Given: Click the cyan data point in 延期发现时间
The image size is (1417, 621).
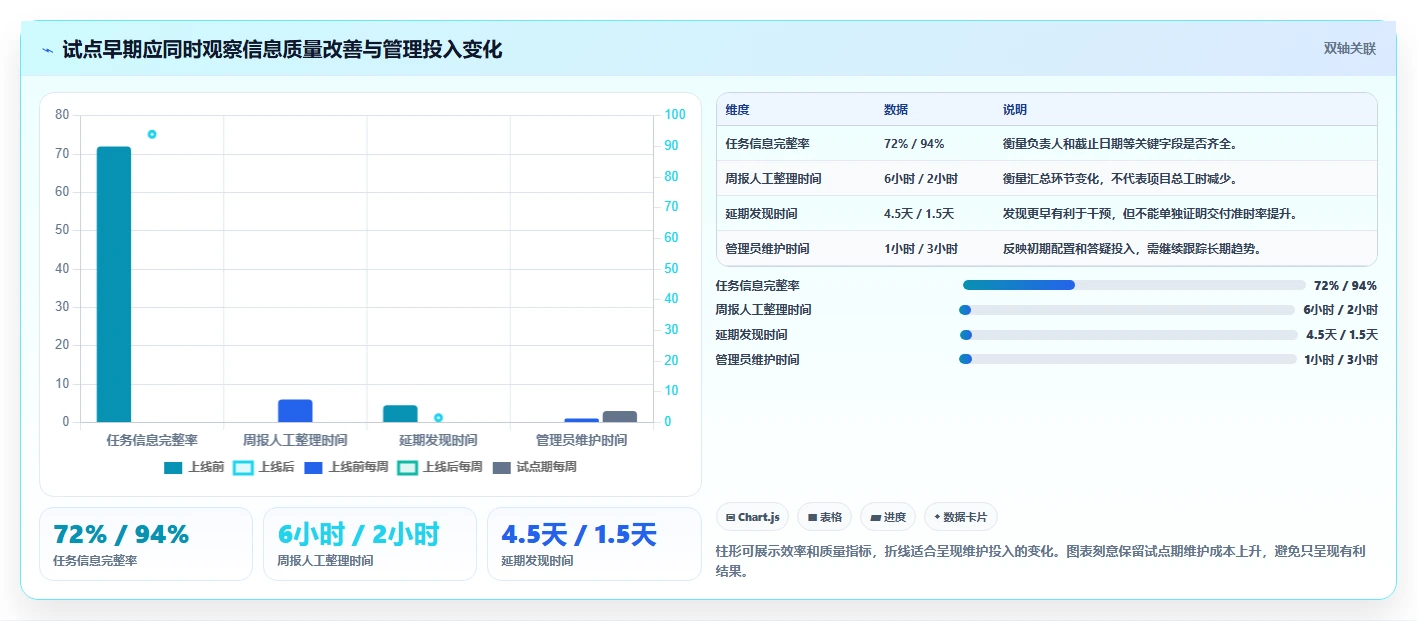Looking at the screenshot, I should click(438, 418).
